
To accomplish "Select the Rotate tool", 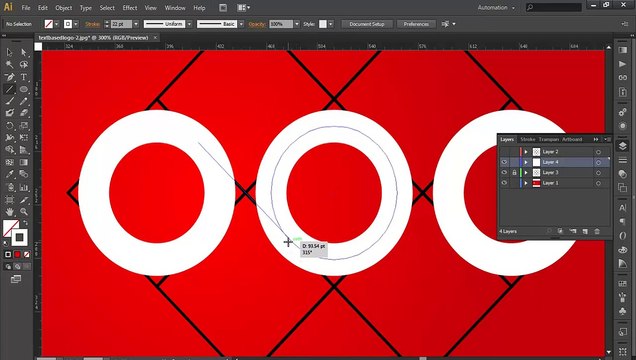I will pos(10,126).
